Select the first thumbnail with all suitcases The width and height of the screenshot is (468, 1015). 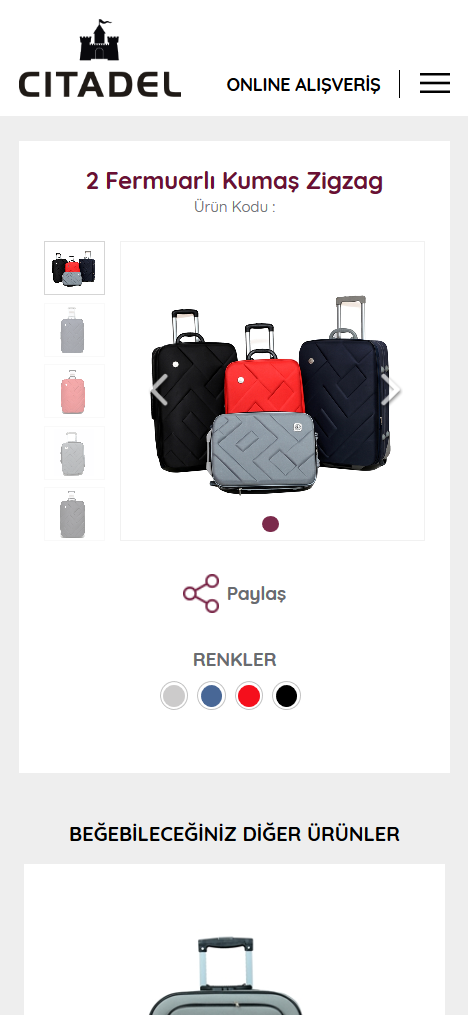(x=74, y=268)
